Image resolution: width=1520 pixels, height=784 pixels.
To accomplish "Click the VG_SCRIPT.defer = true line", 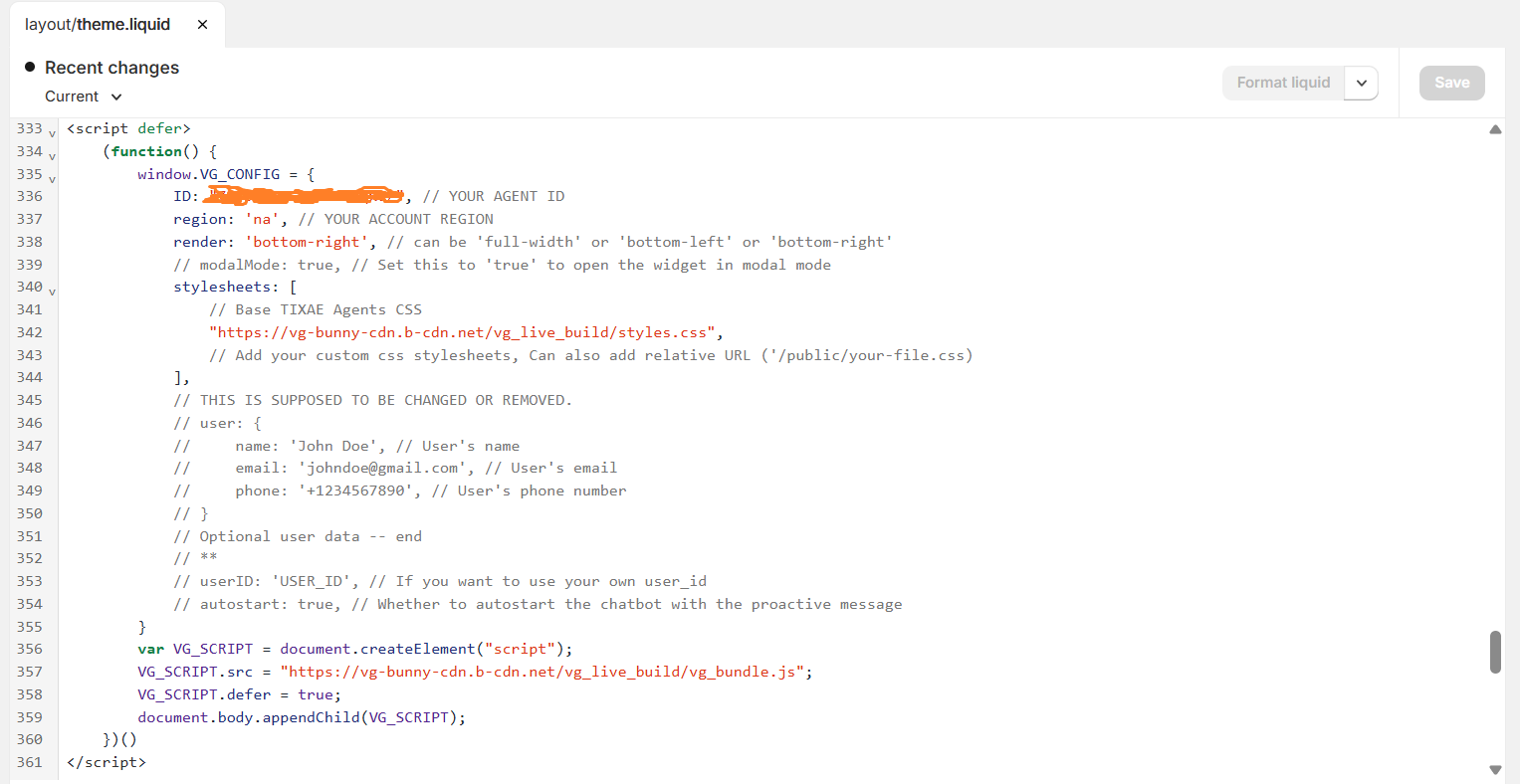I will click(239, 694).
